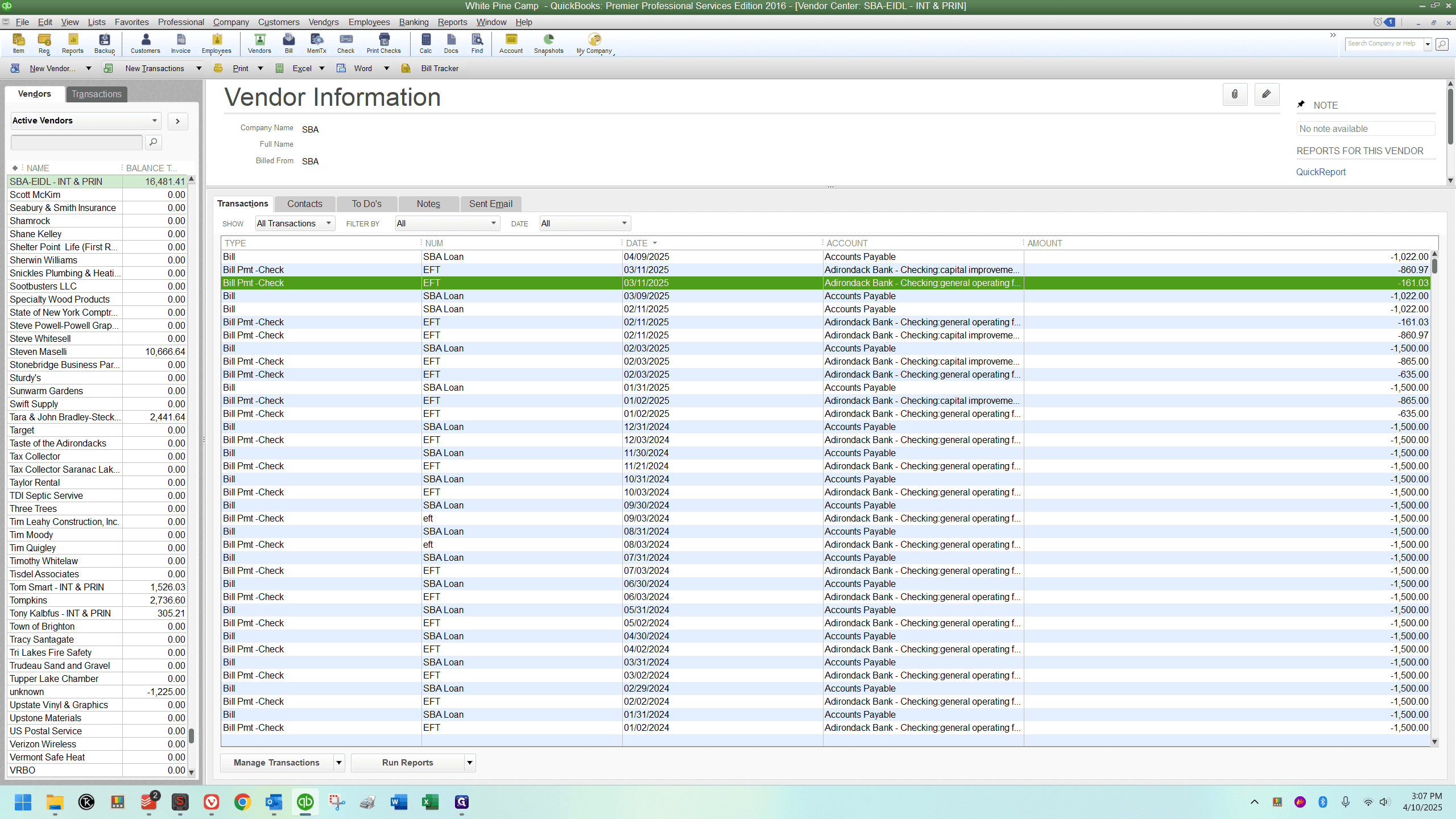The height and width of the screenshot is (819, 1456).
Task: Open the My Company icon
Action: (x=594, y=43)
